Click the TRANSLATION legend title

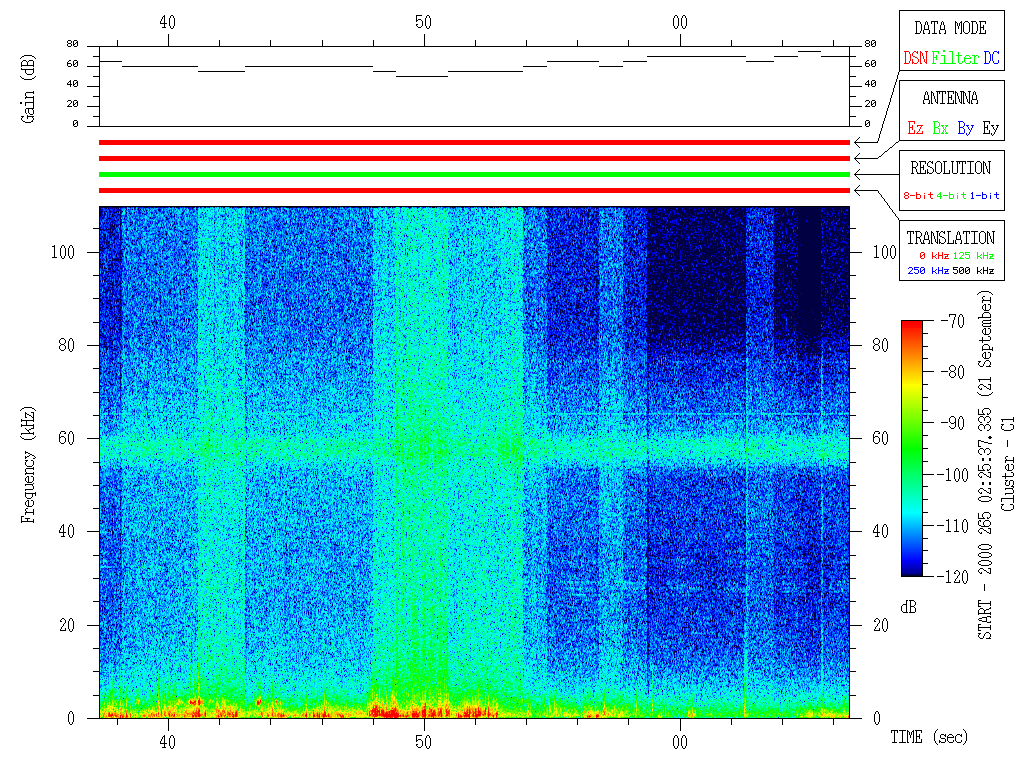click(x=950, y=238)
